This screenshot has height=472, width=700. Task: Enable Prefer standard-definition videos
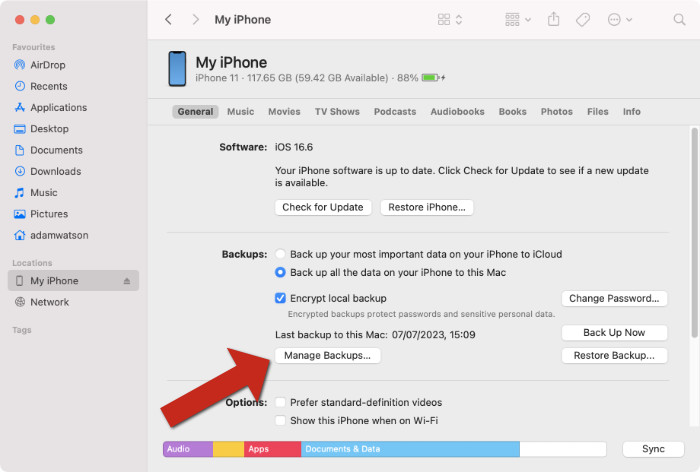[x=280, y=402]
